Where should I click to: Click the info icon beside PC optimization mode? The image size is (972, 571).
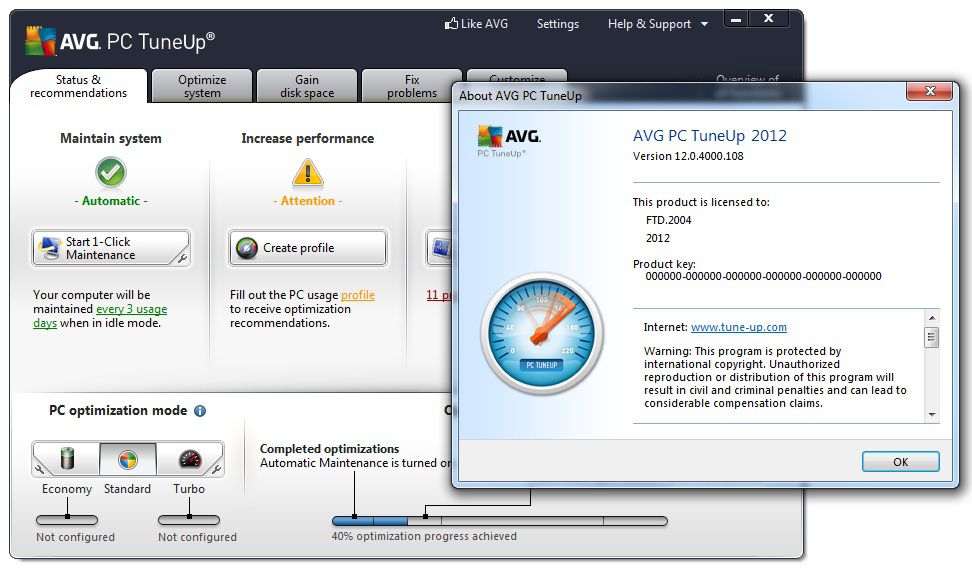200,410
